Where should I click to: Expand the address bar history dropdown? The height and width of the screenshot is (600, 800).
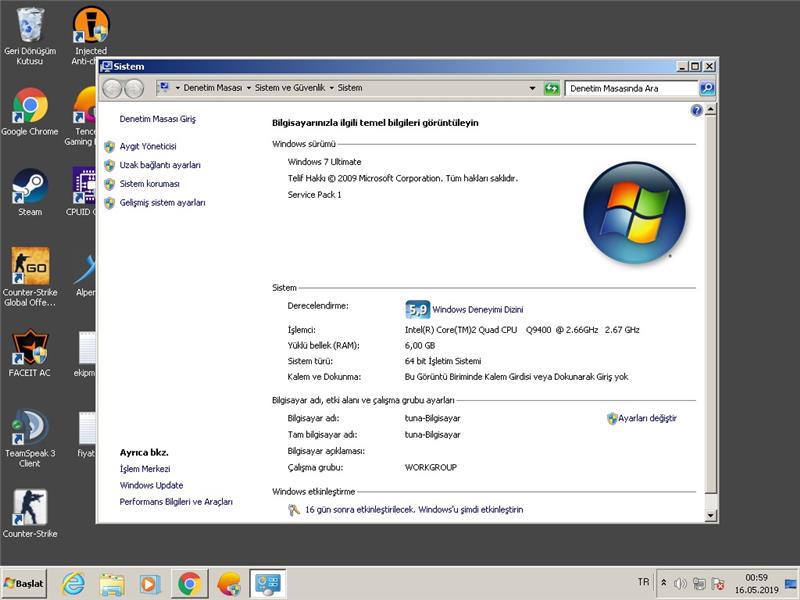532,88
